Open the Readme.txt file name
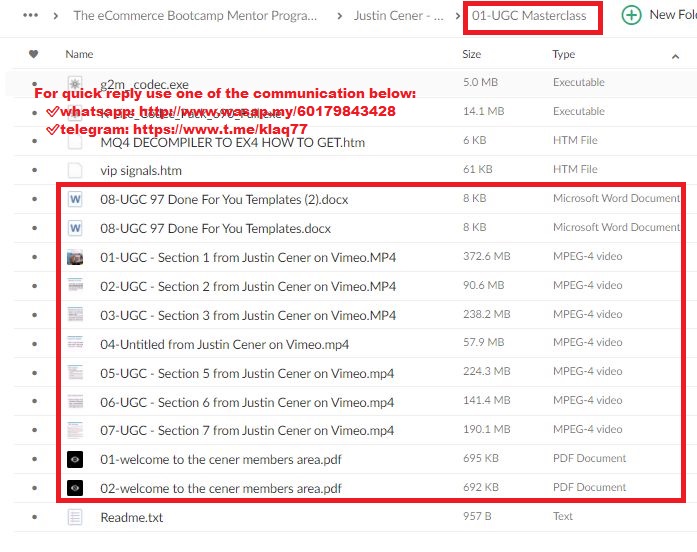The image size is (697, 552). coord(132,517)
